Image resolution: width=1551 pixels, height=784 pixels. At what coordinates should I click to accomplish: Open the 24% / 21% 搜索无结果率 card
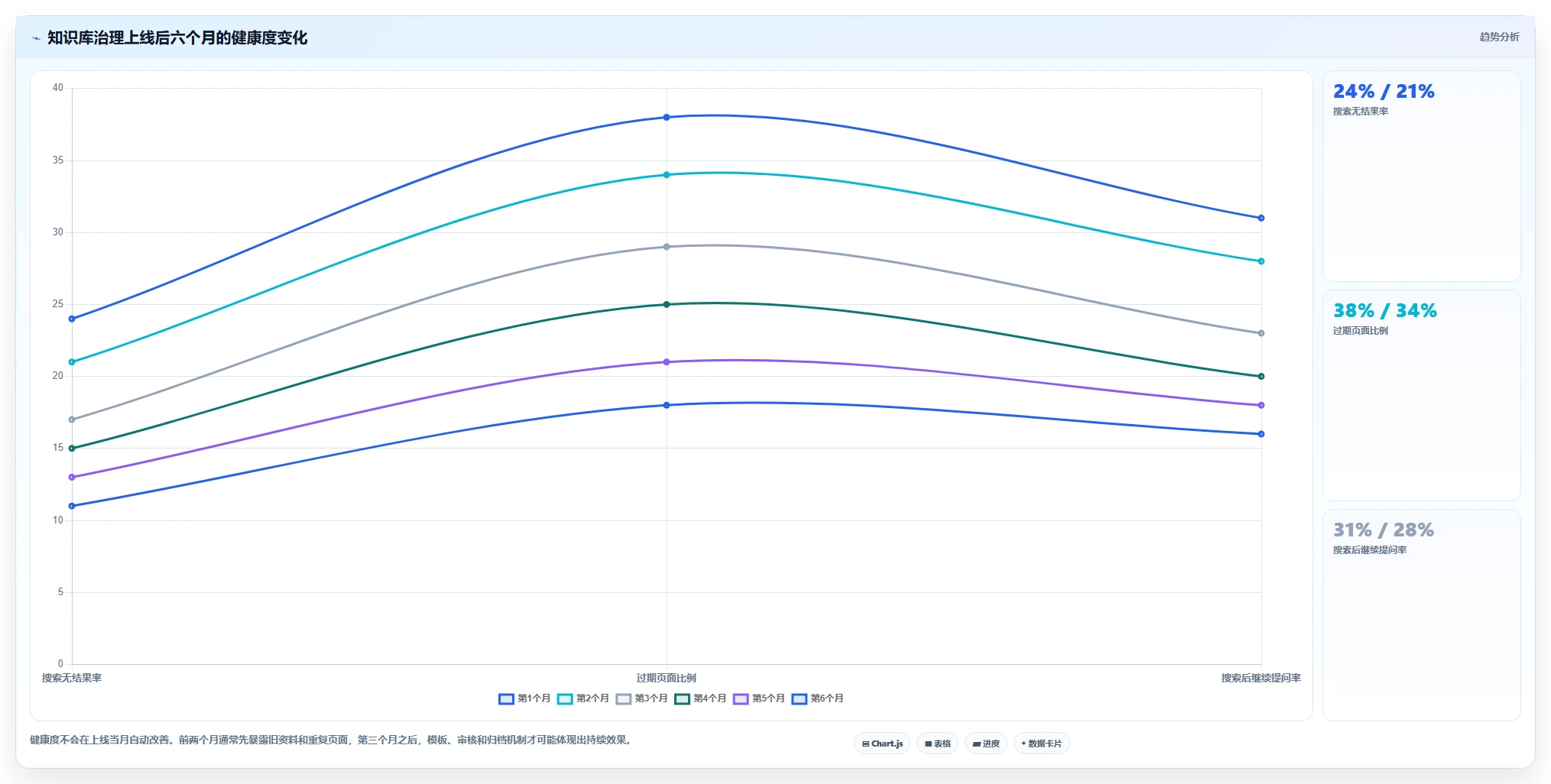point(1421,177)
